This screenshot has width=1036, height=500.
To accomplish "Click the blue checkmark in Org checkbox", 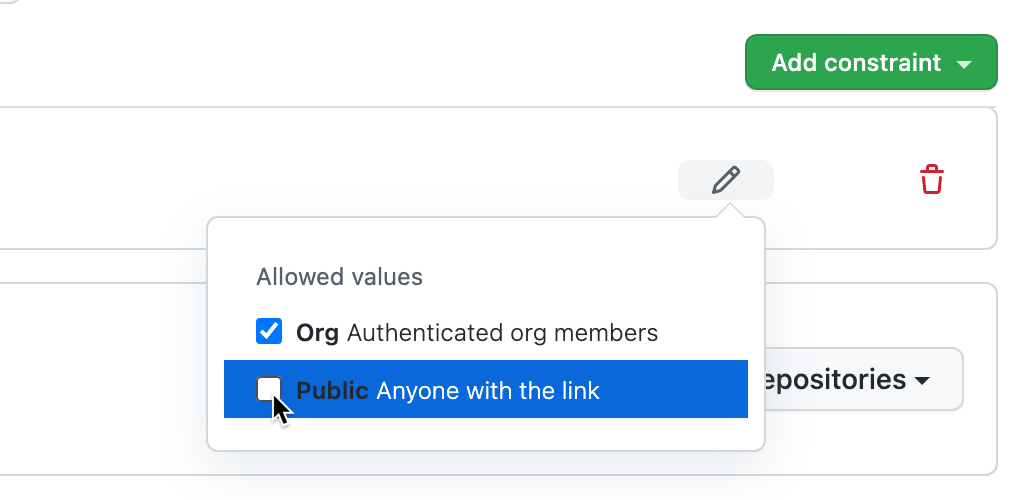I will (x=269, y=331).
